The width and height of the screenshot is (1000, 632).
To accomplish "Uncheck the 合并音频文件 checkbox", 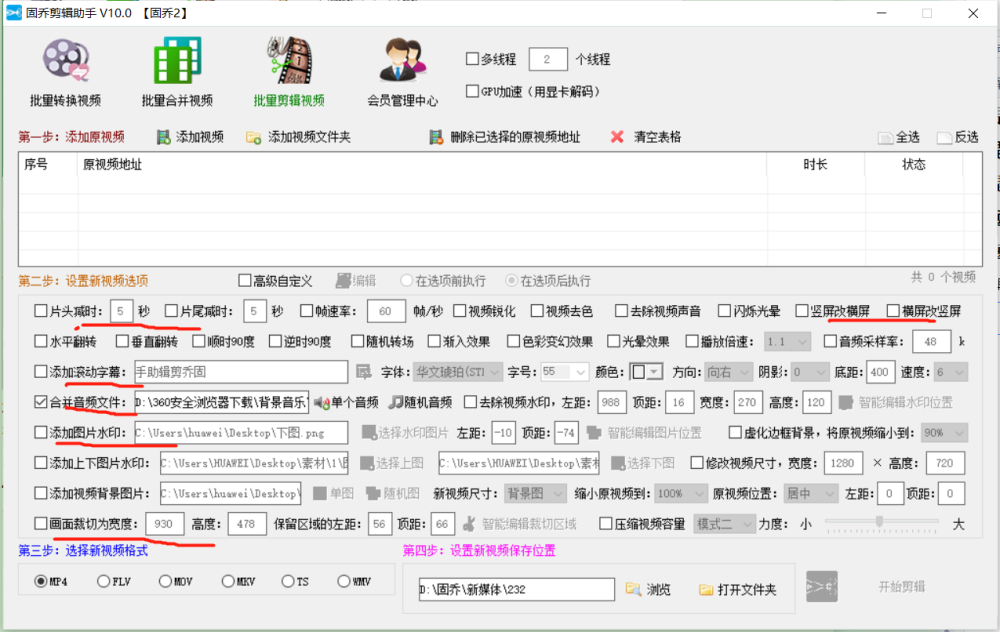I will point(41,402).
